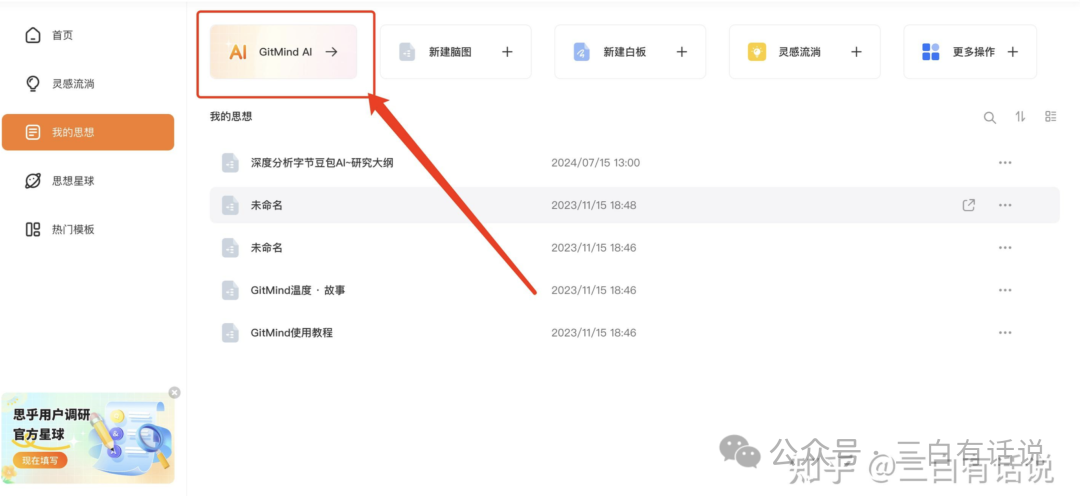The height and width of the screenshot is (496, 1080).
Task: Open more options for 未命名 18:48
Action: tap(1005, 205)
